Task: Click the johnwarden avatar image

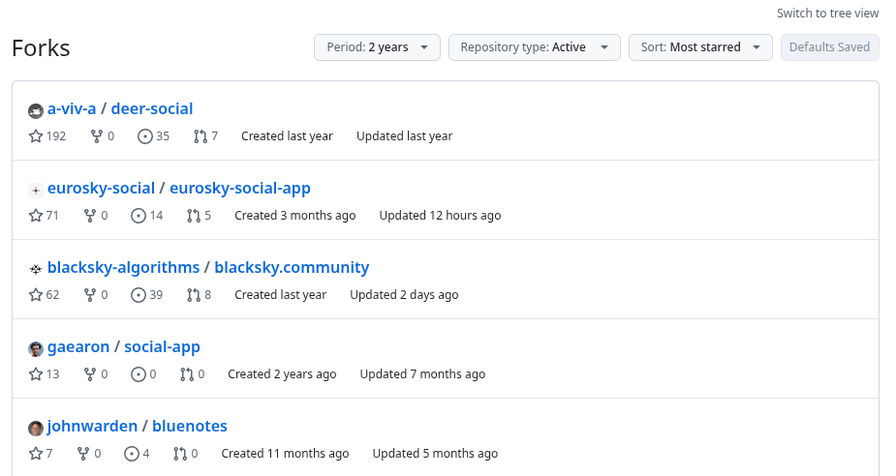Action: click(x=35, y=428)
